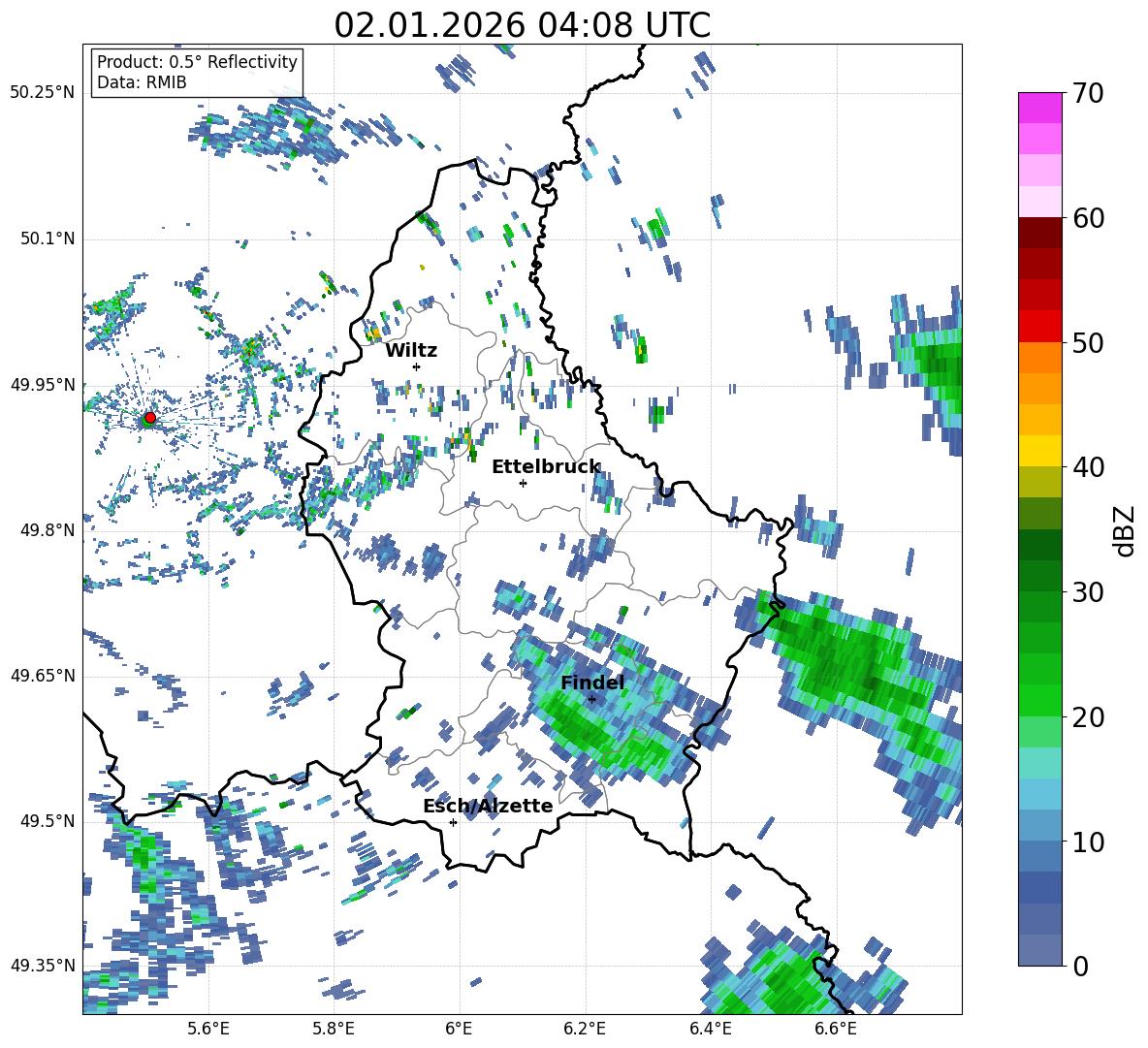The image size is (1148, 1048).
Task: Click the title '02.01.2026 04:08 UTC'
Action: (522, 25)
